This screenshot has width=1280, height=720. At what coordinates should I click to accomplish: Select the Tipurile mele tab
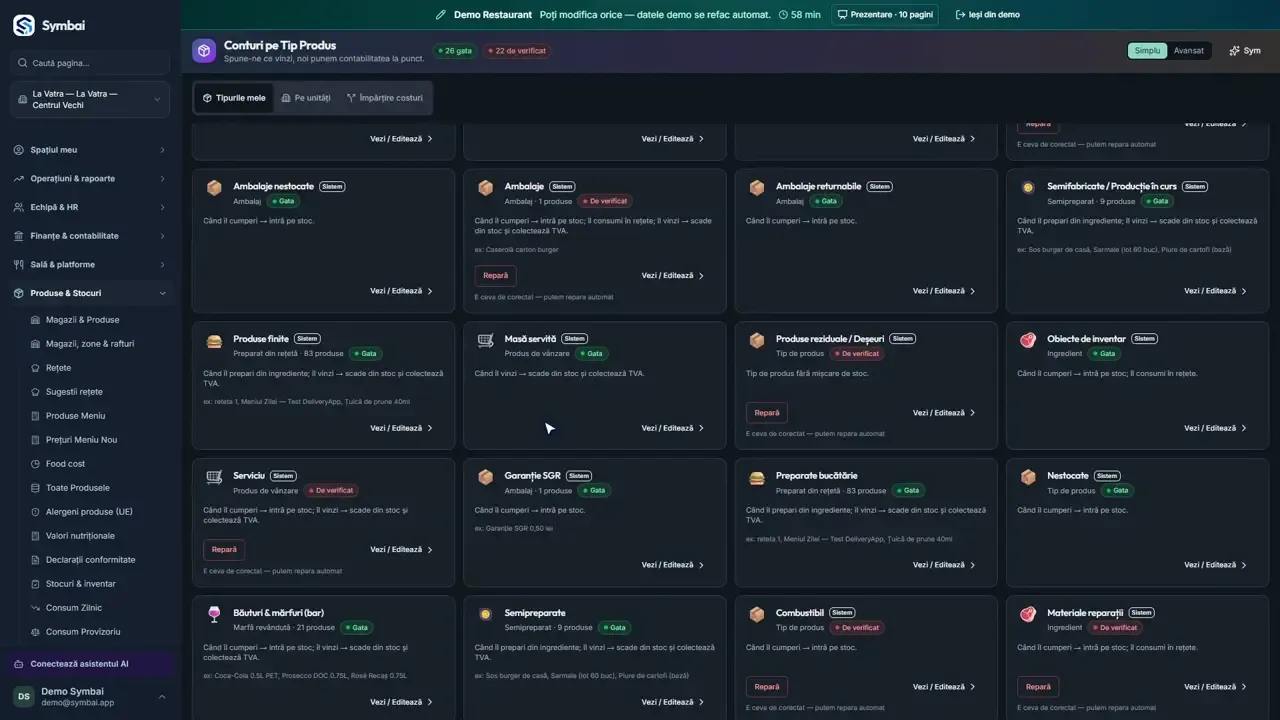click(x=234, y=98)
